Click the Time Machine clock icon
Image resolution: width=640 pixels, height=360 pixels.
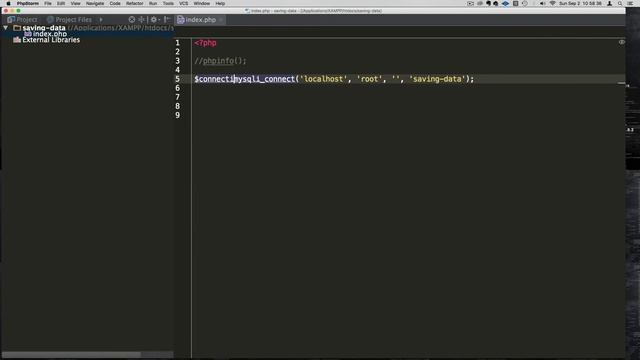point(524,3)
